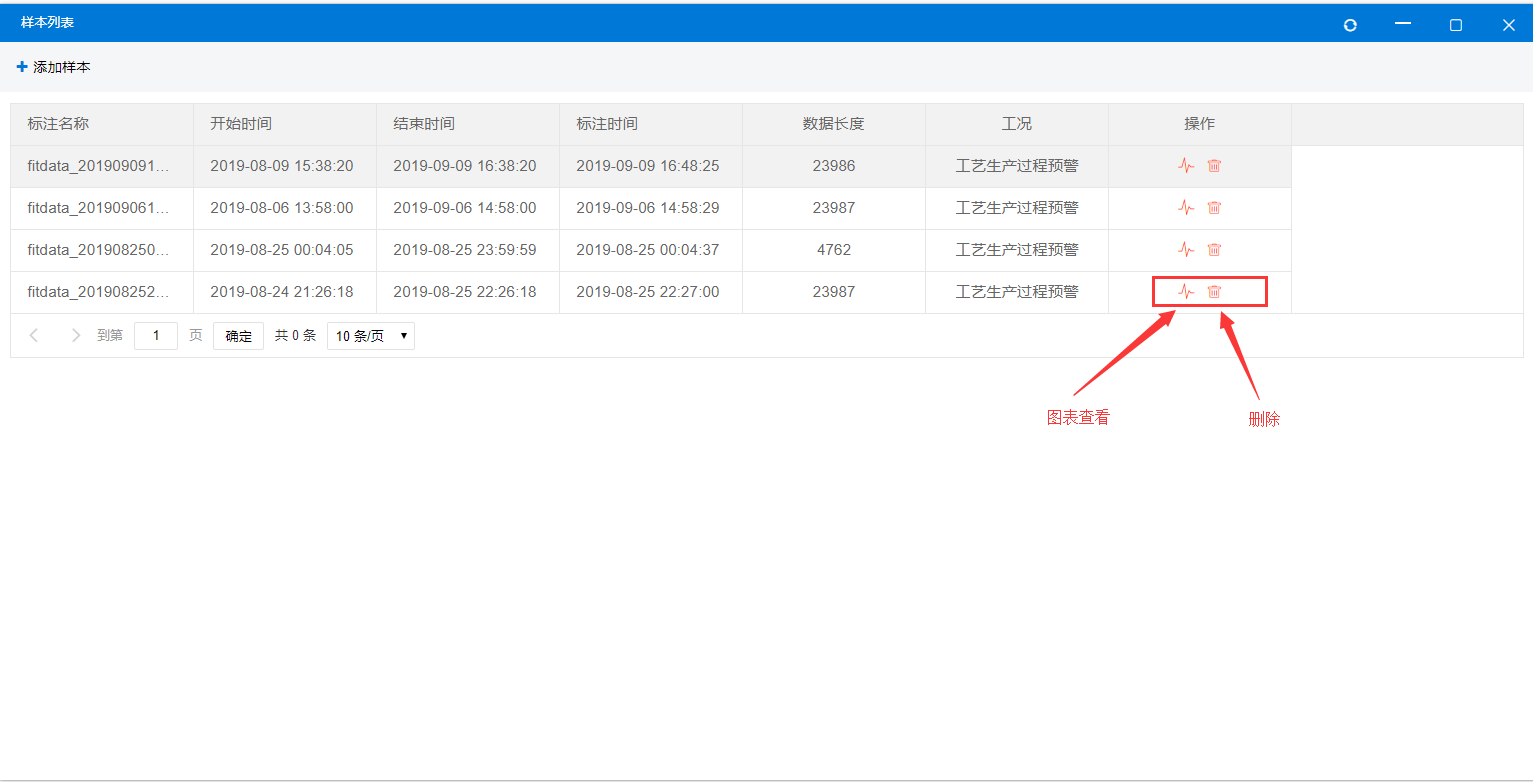
Task: Click the 数据长度 column header
Action: (x=833, y=124)
